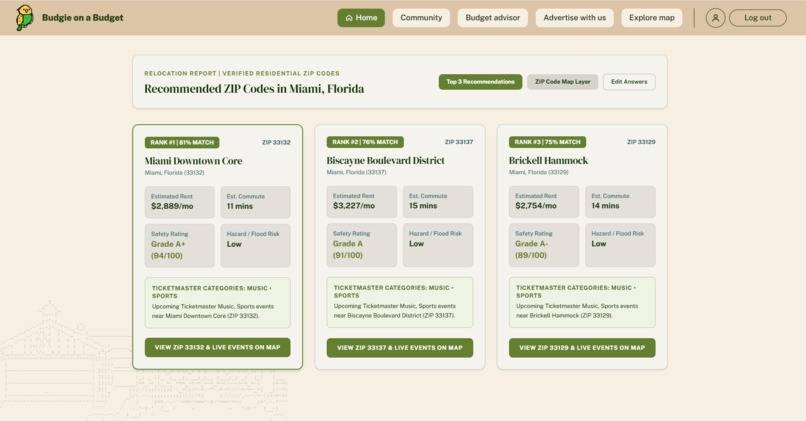Click the 15 mins commute value
This screenshot has width=806, height=421.
[423, 206]
